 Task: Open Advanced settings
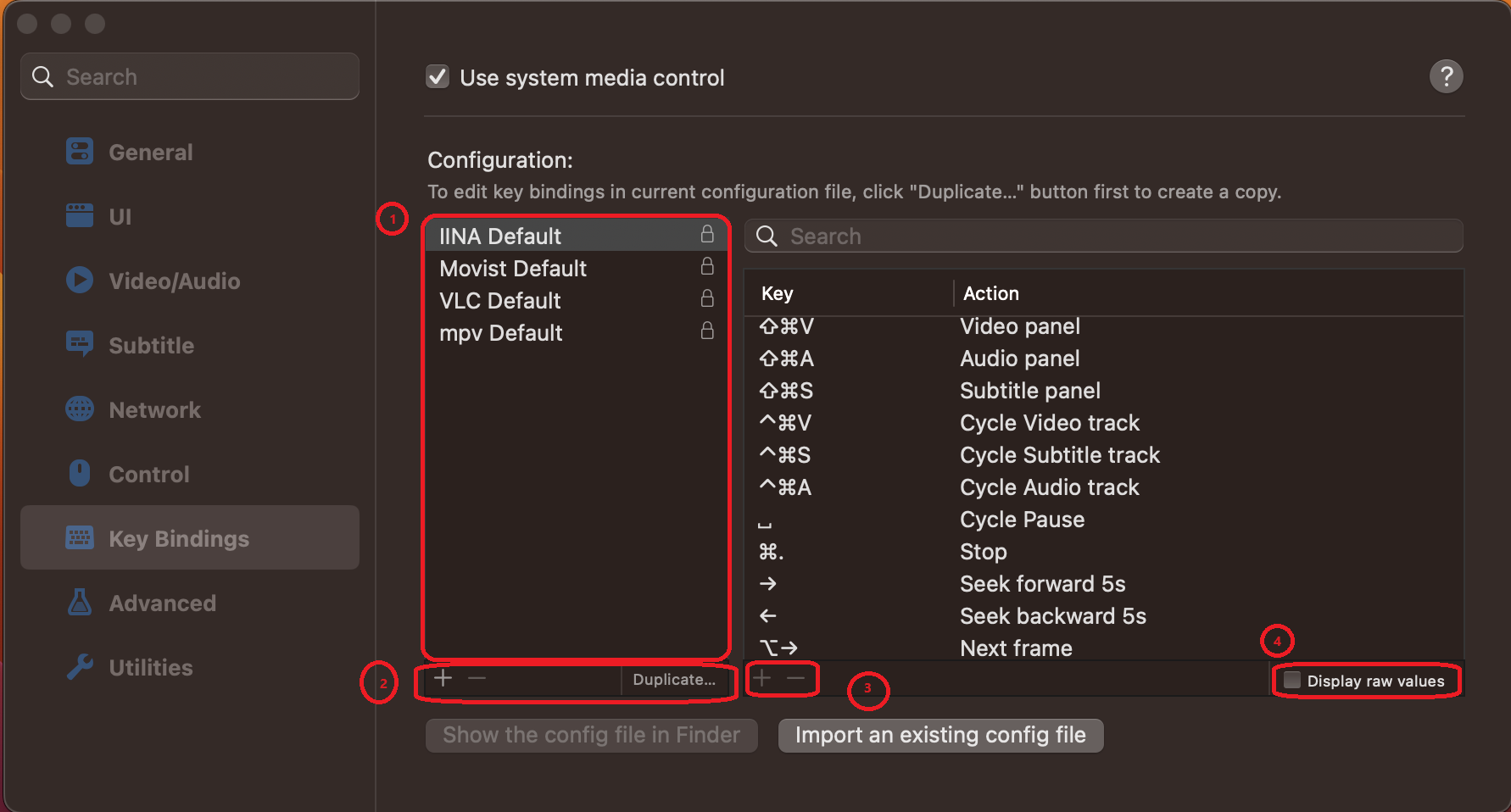click(x=162, y=603)
